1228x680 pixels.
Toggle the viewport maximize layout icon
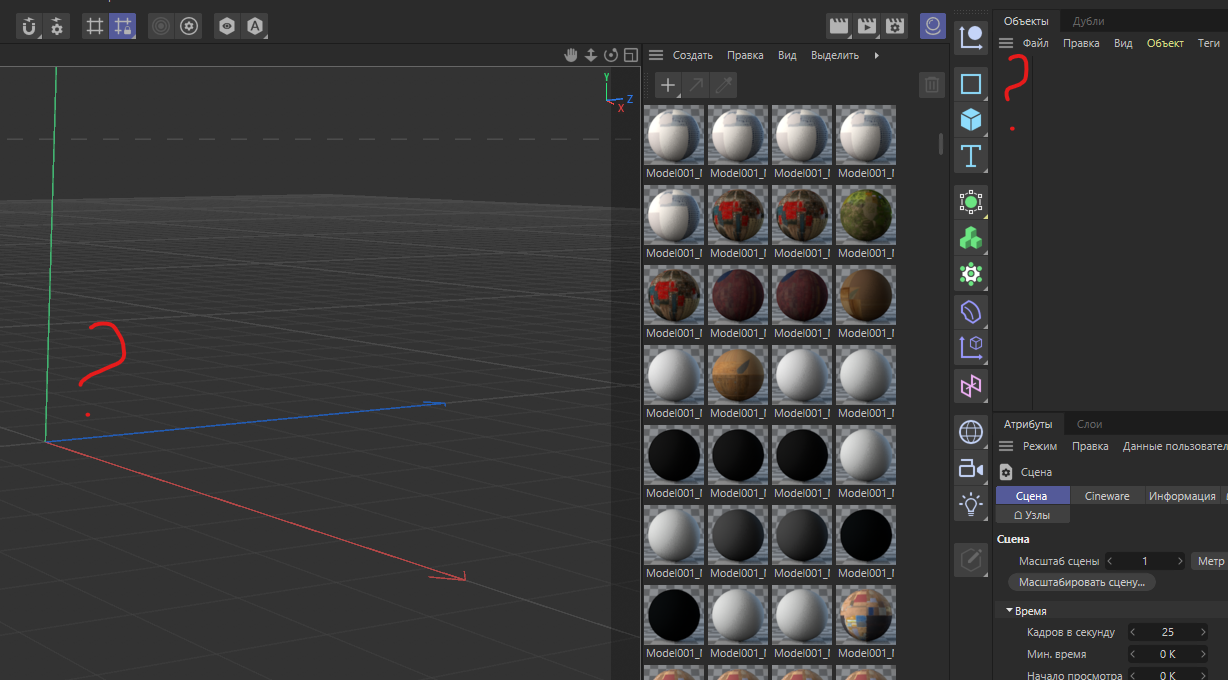631,55
